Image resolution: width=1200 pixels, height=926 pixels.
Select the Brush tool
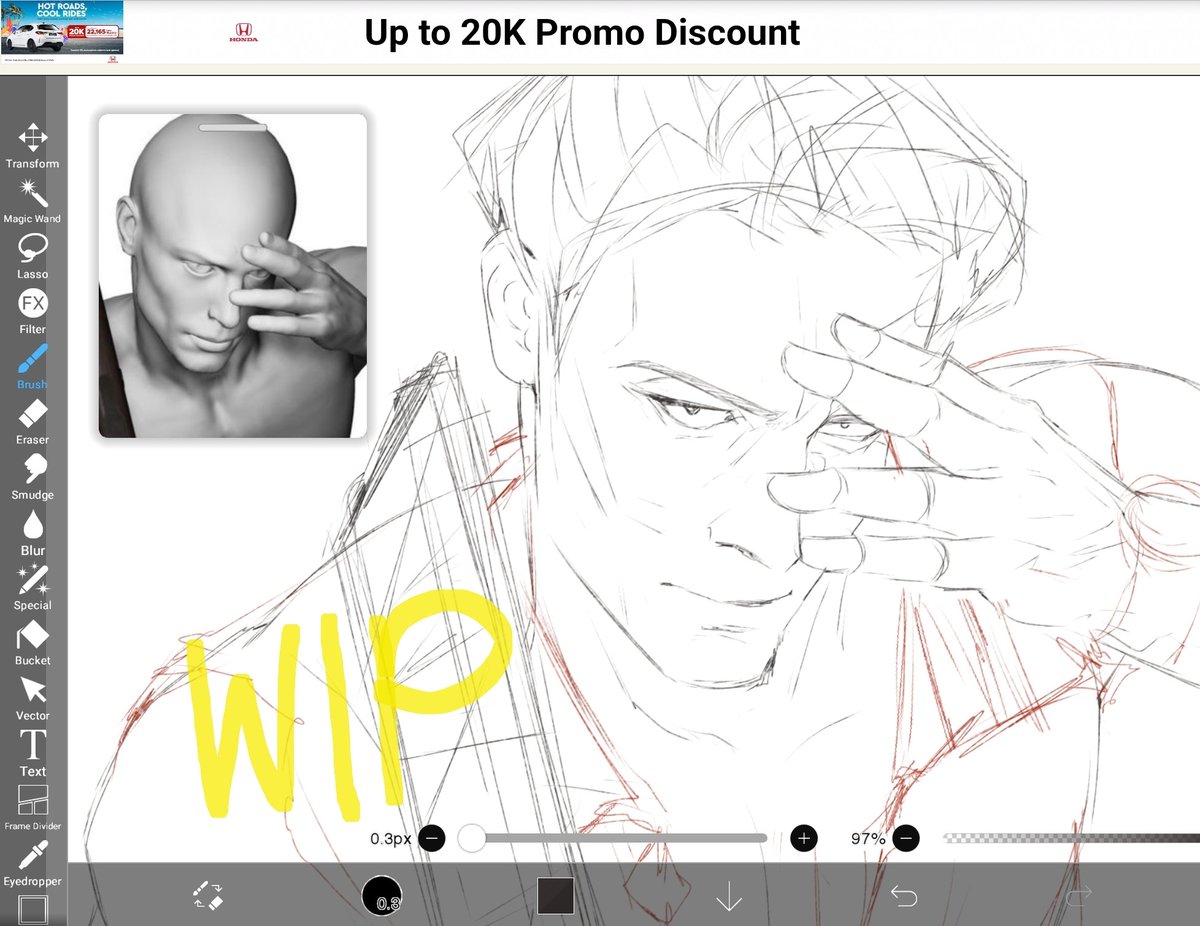[x=33, y=366]
